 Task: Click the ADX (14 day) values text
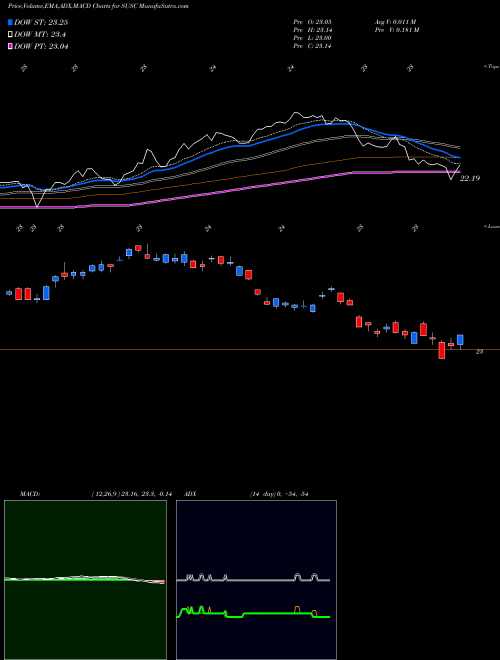coord(279,494)
